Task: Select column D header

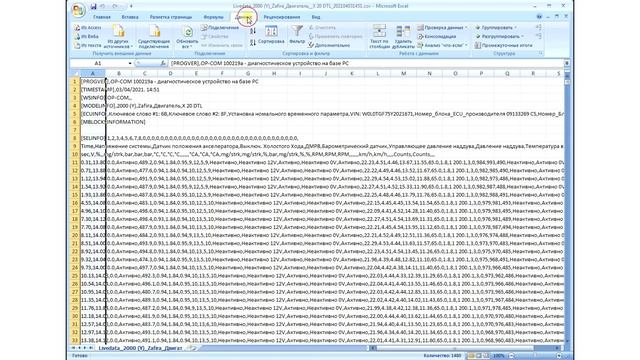Action: [170, 73]
